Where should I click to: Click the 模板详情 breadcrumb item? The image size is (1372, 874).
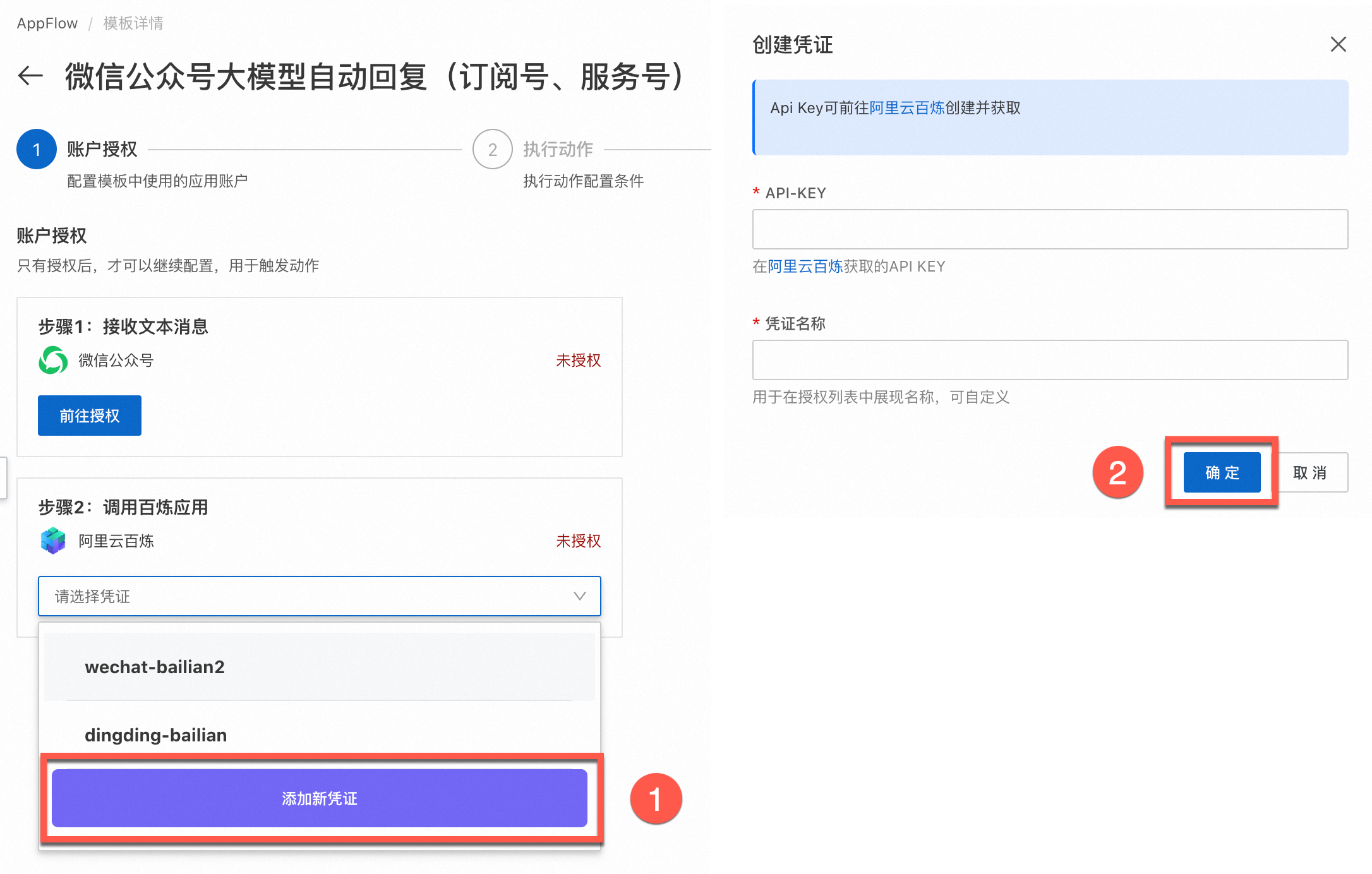click(133, 23)
